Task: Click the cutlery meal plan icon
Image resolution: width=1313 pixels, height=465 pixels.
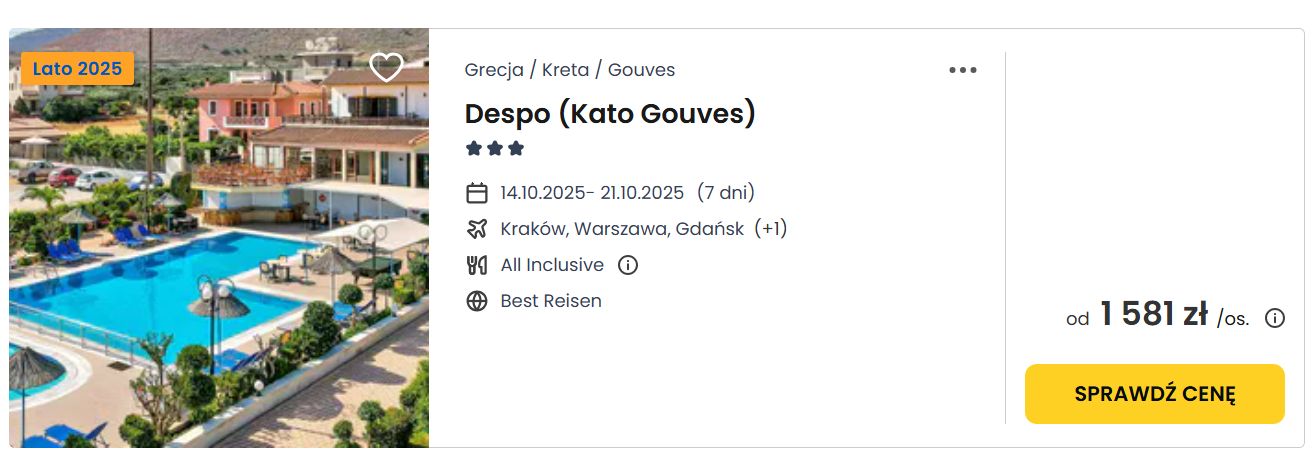Action: point(477,265)
